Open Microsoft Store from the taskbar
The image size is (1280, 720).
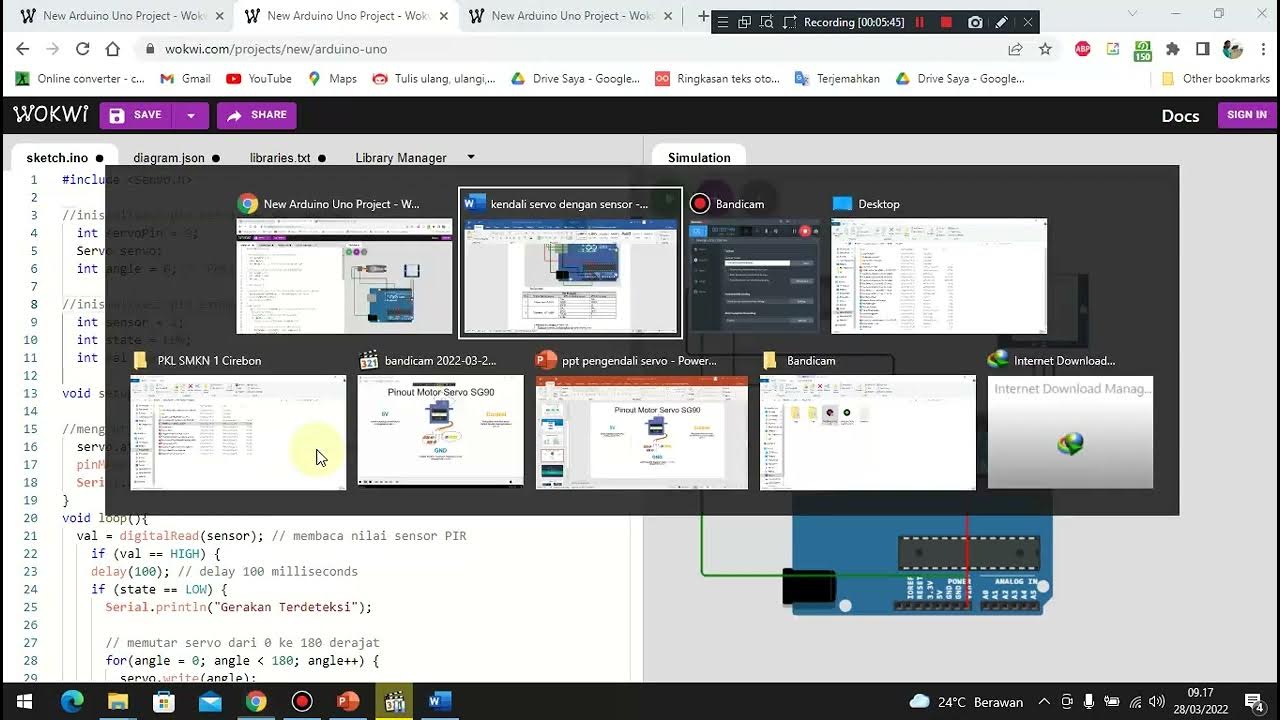click(164, 702)
